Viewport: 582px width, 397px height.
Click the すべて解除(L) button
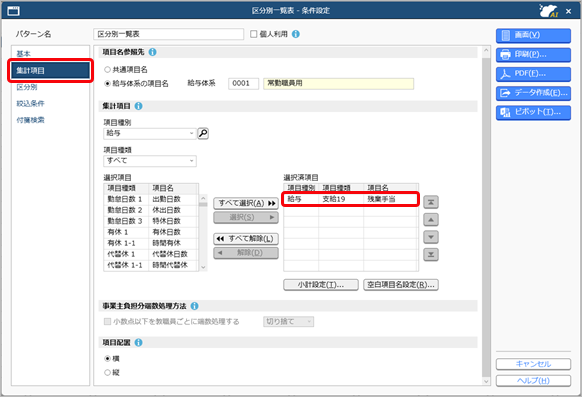246,239
